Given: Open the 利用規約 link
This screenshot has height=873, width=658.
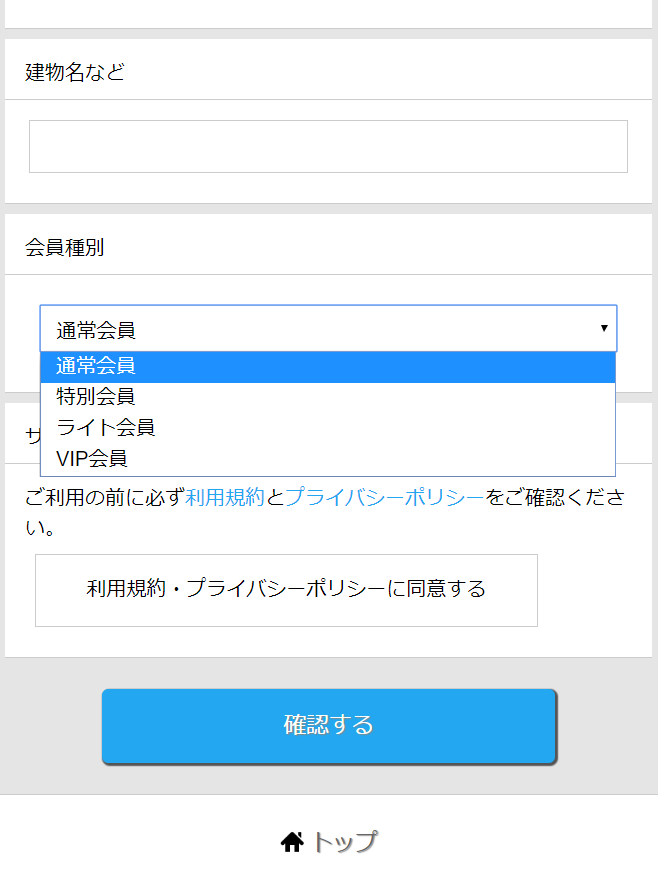Looking at the screenshot, I should 225,498.
